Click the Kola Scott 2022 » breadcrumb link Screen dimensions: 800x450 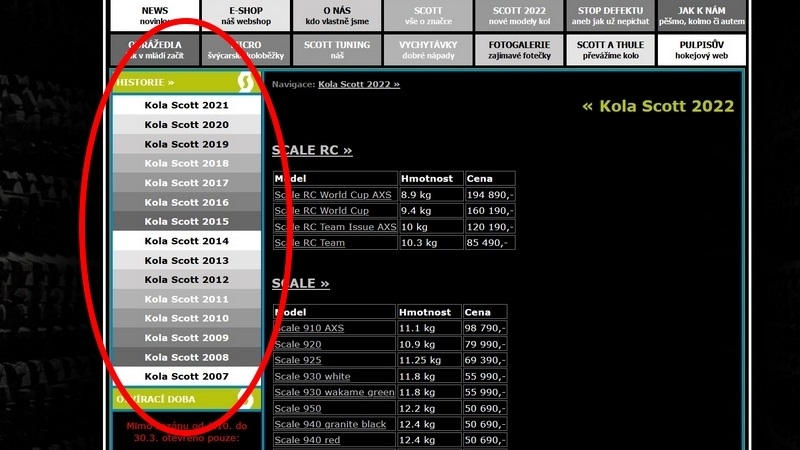(x=358, y=85)
